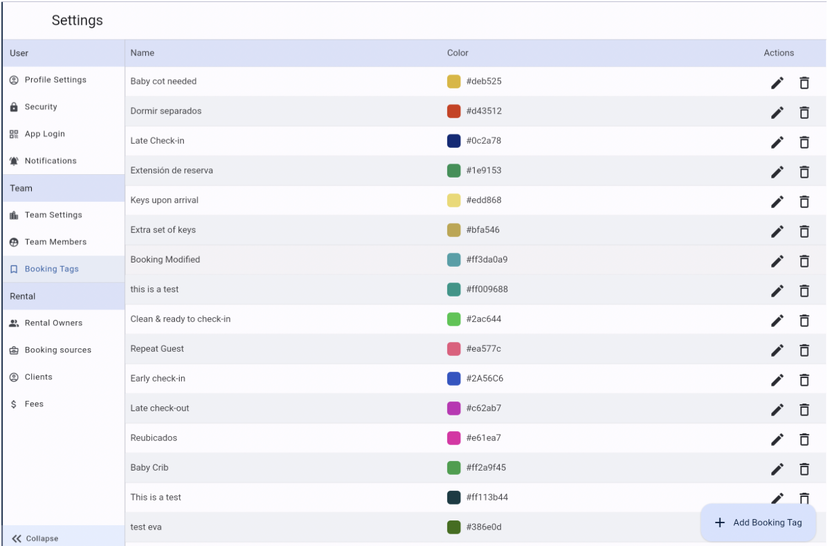Click the 'This is a test' name with #ff113b44
This screenshot has width=828, height=546.
[x=155, y=497]
